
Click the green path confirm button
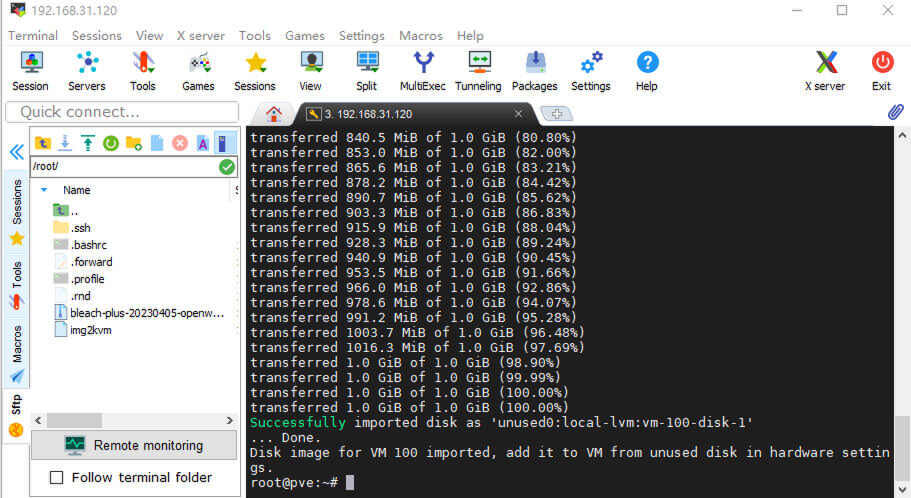(x=227, y=167)
